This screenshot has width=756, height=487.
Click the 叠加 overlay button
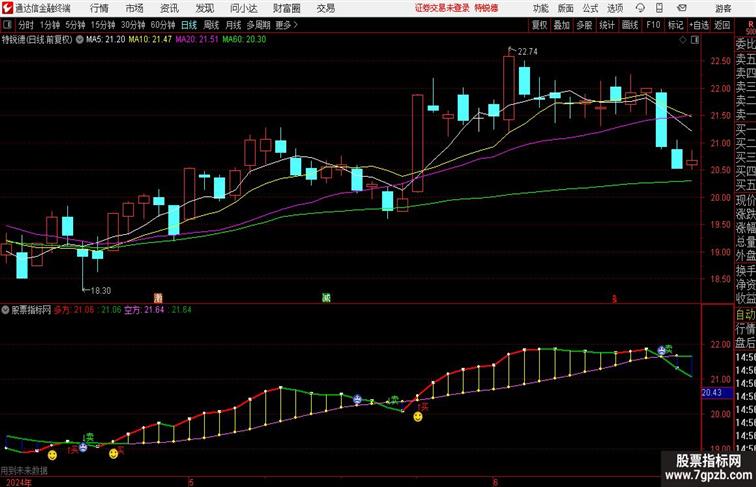tap(562, 25)
